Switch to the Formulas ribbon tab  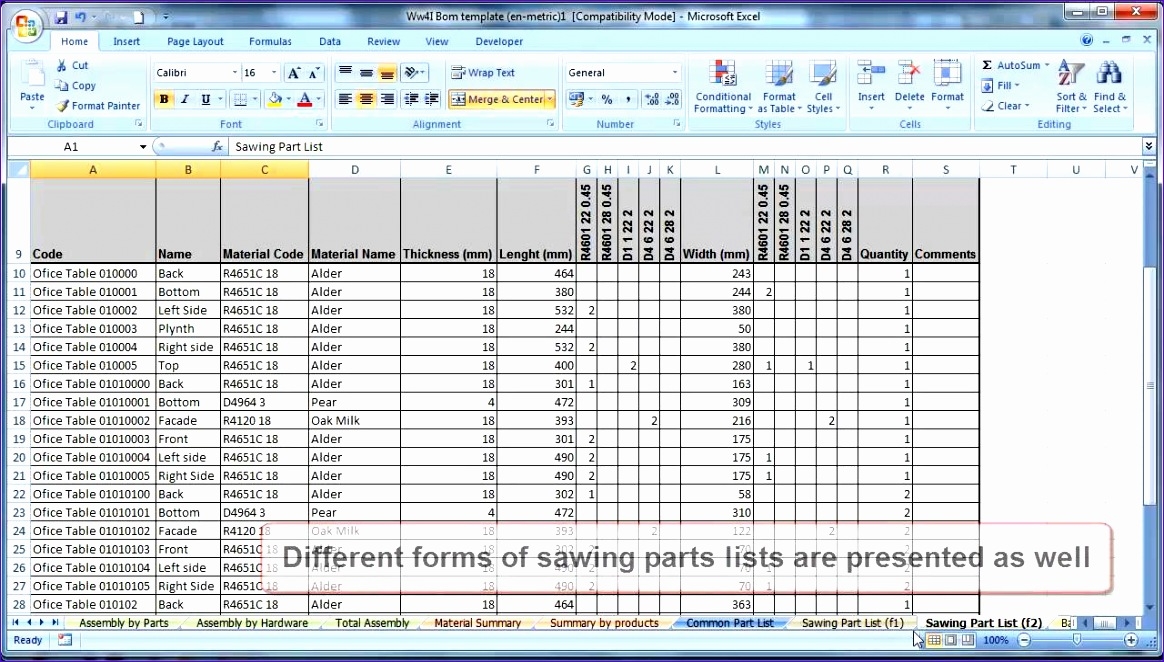pyautogui.click(x=270, y=41)
